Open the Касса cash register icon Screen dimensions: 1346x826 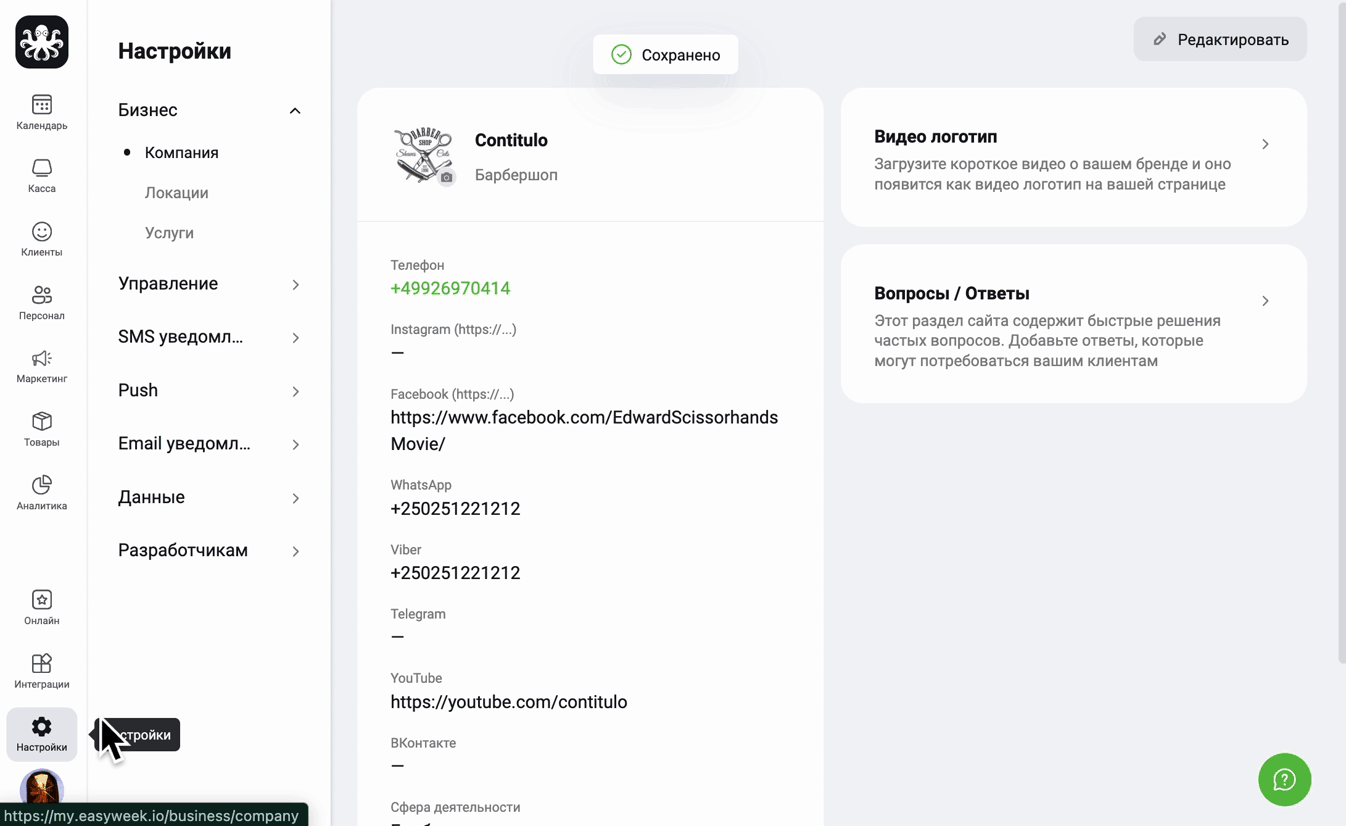[x=42, y=168]
